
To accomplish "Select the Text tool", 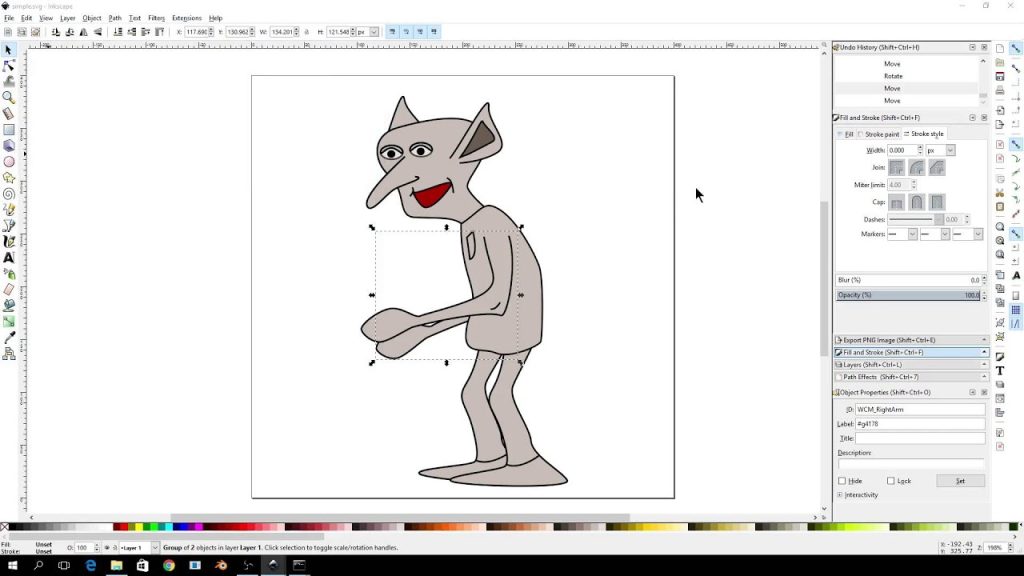I will (x=9, y=257).
